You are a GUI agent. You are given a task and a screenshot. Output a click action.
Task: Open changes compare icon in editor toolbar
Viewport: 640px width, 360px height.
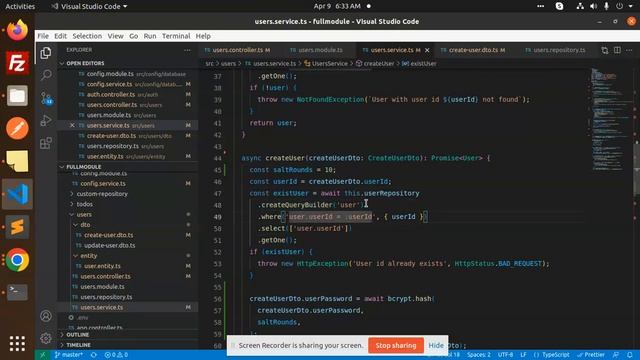(x=604, y=50)
